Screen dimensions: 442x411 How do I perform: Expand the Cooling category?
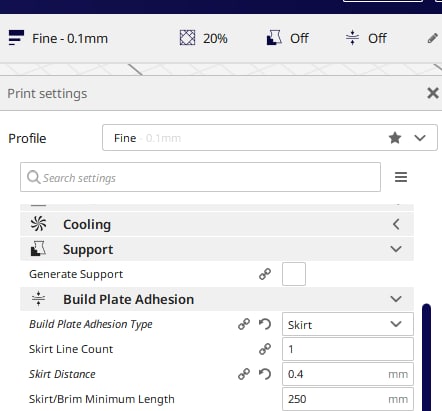tap(396, 224)
